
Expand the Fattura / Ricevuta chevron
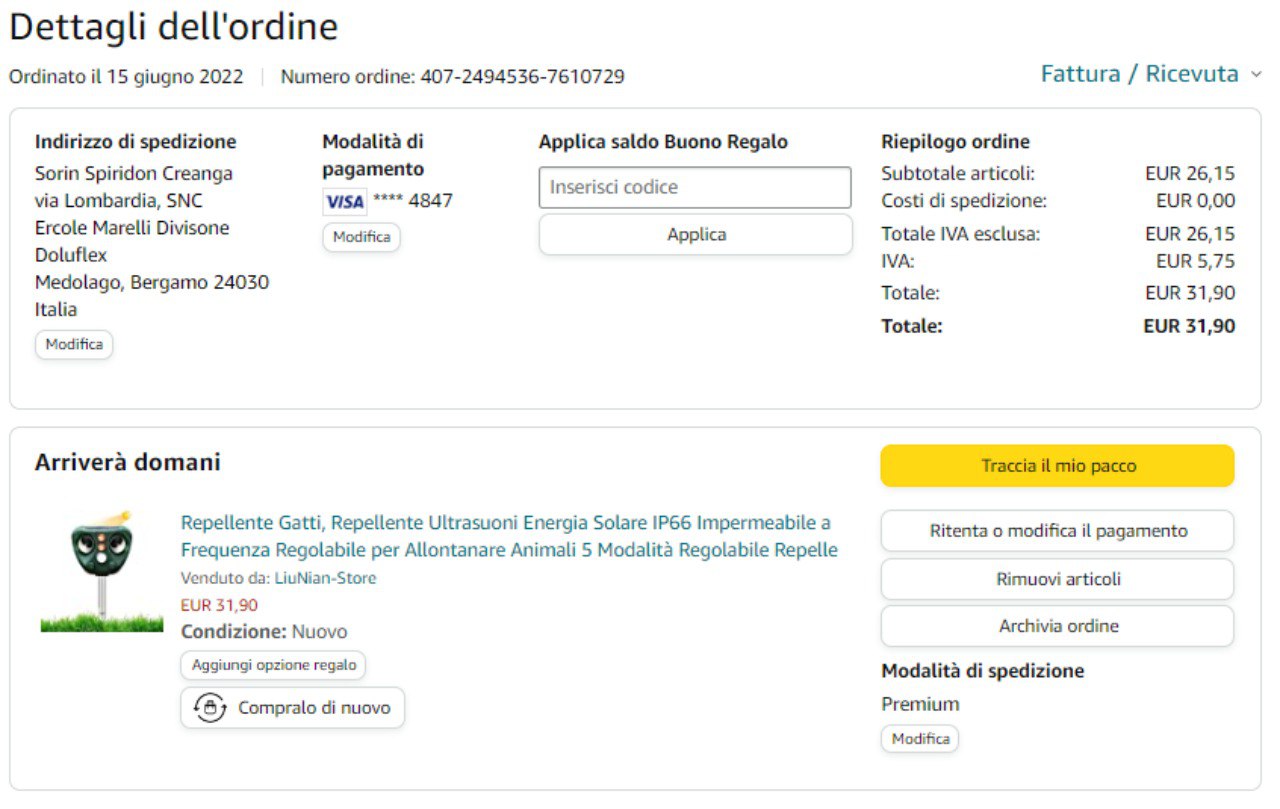click(1256, 75)
